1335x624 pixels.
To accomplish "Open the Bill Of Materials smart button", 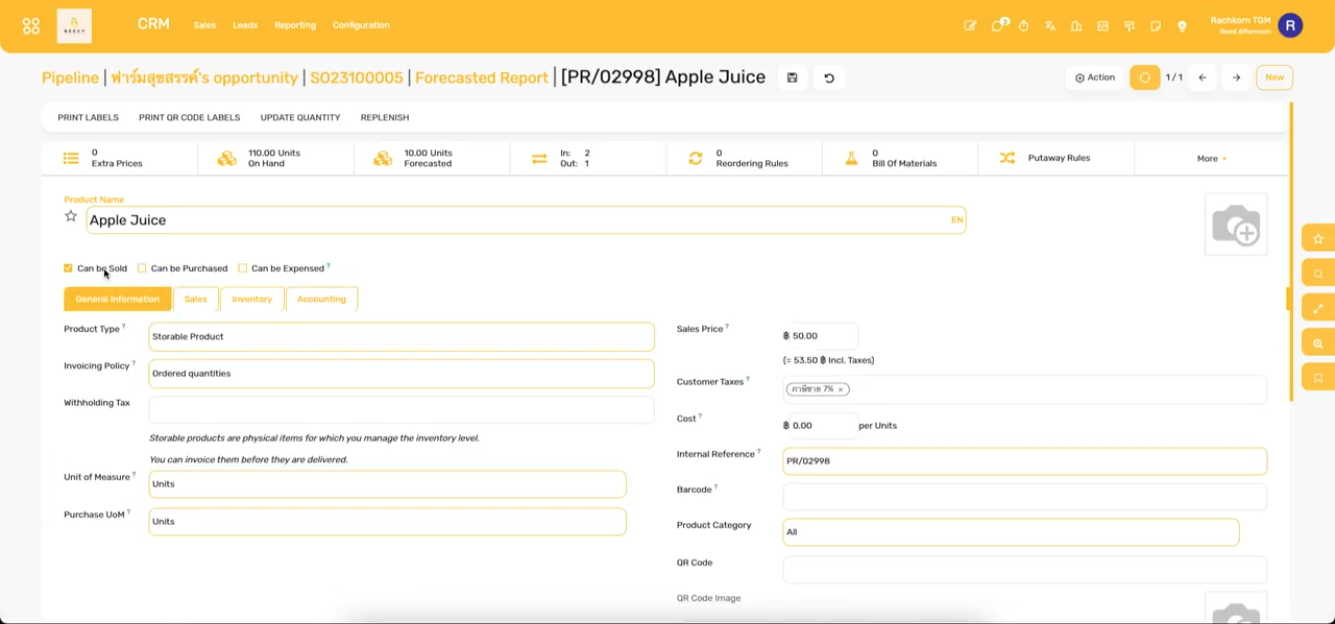I will [900, 157].
